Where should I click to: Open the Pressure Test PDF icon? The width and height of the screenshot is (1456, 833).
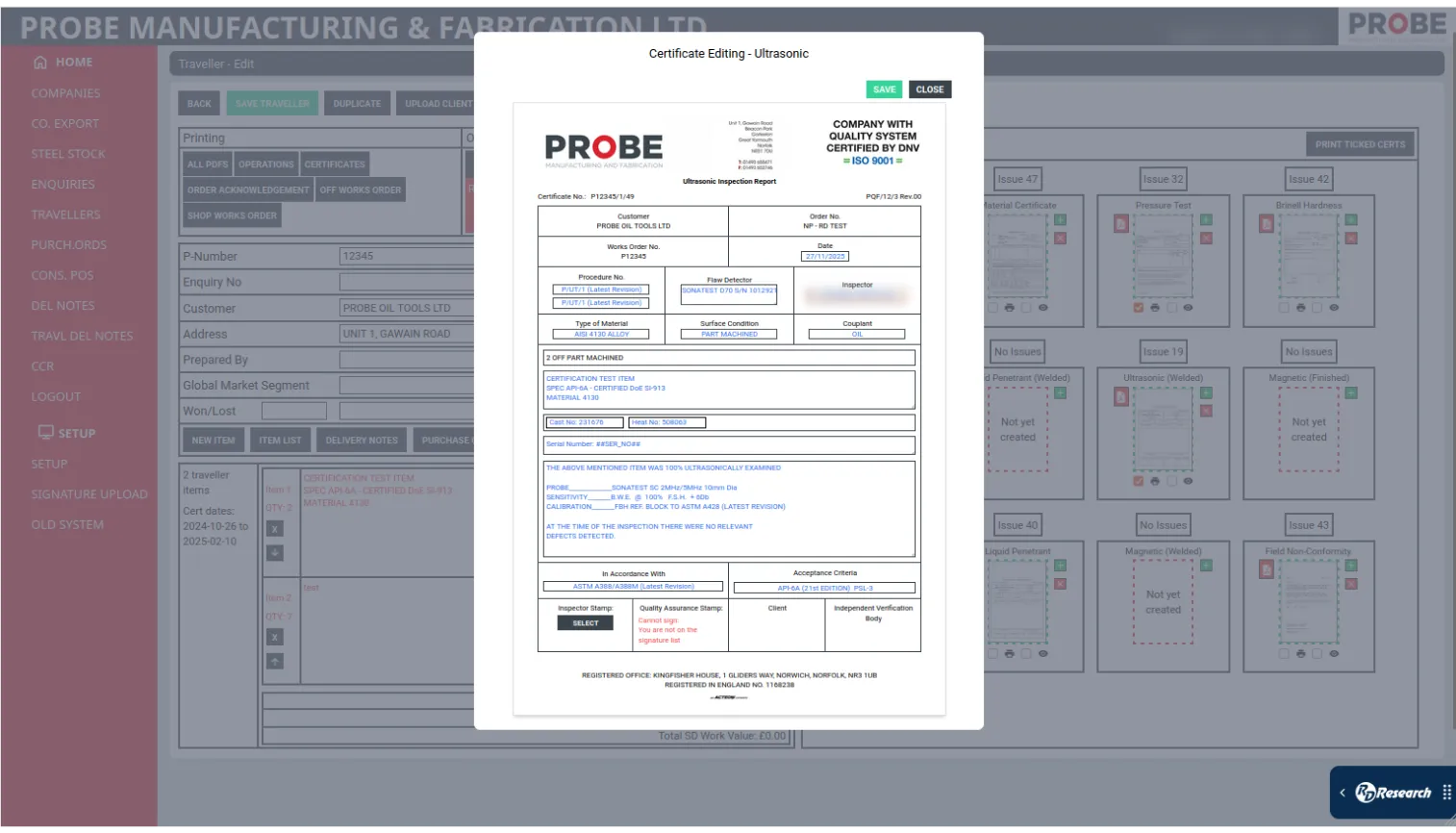click(x=1121, y=223)
